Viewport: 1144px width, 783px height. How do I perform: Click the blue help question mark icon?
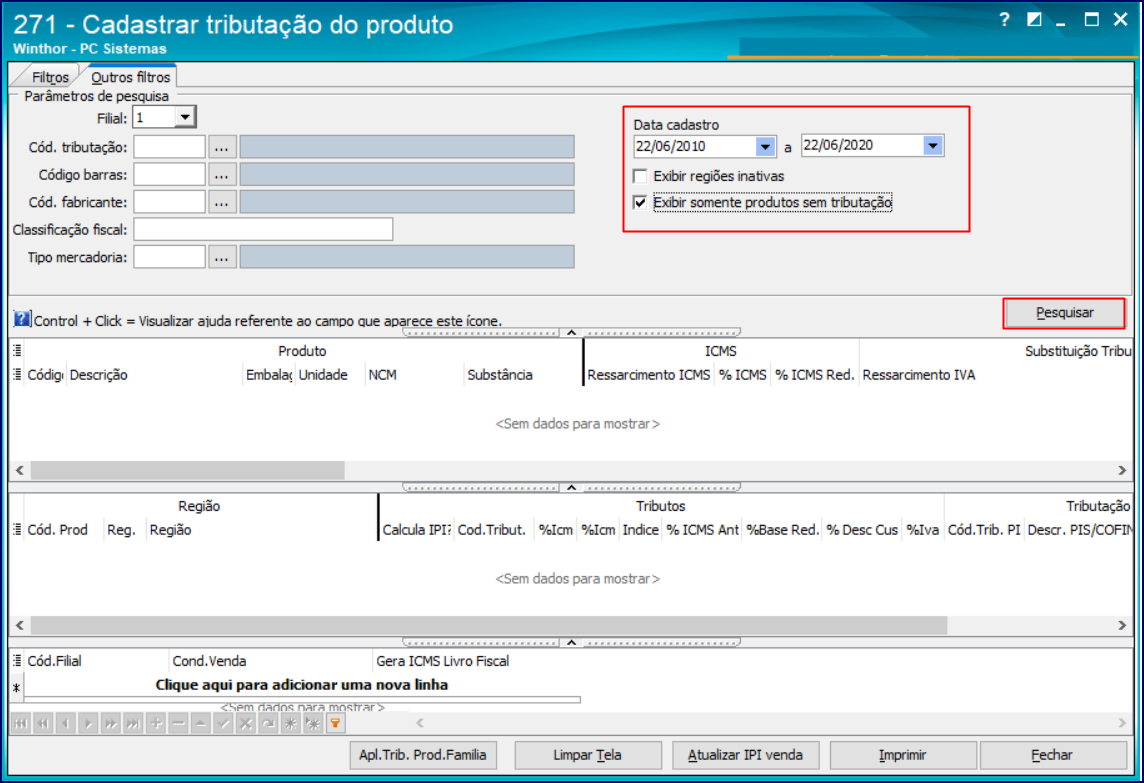(x=22, y=319)
